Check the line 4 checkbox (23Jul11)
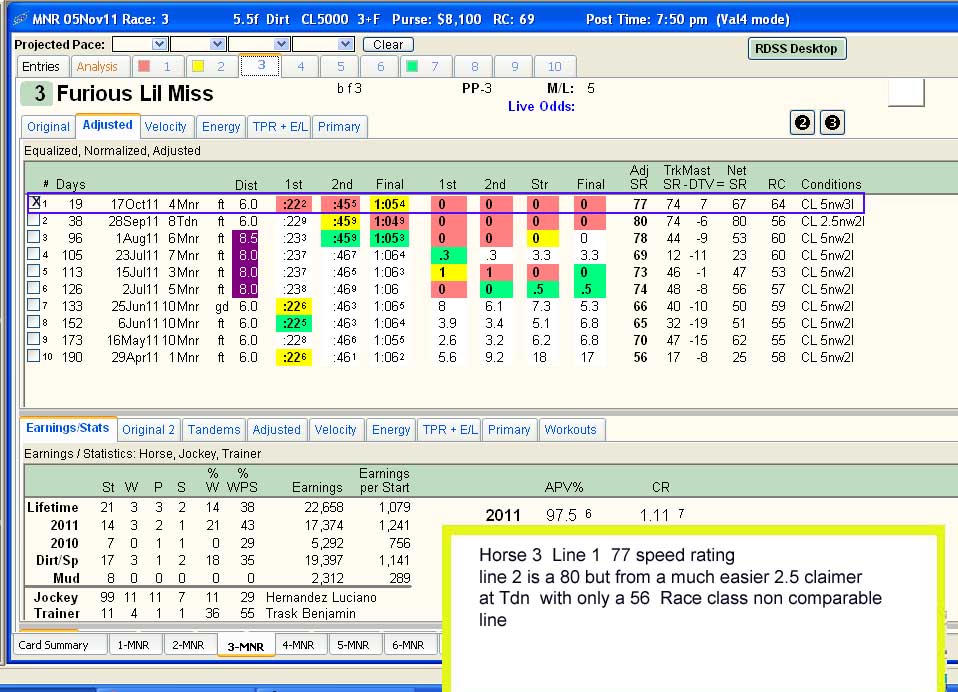The width and height of the screenshot is (958, 692). (x=34, y=254)
